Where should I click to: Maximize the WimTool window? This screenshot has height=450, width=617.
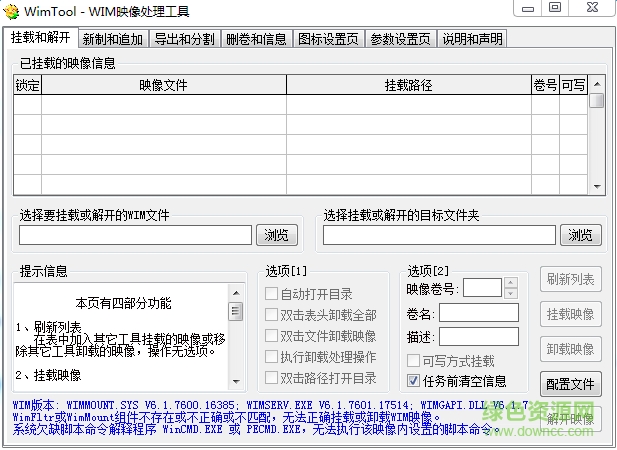coord(555,7)
